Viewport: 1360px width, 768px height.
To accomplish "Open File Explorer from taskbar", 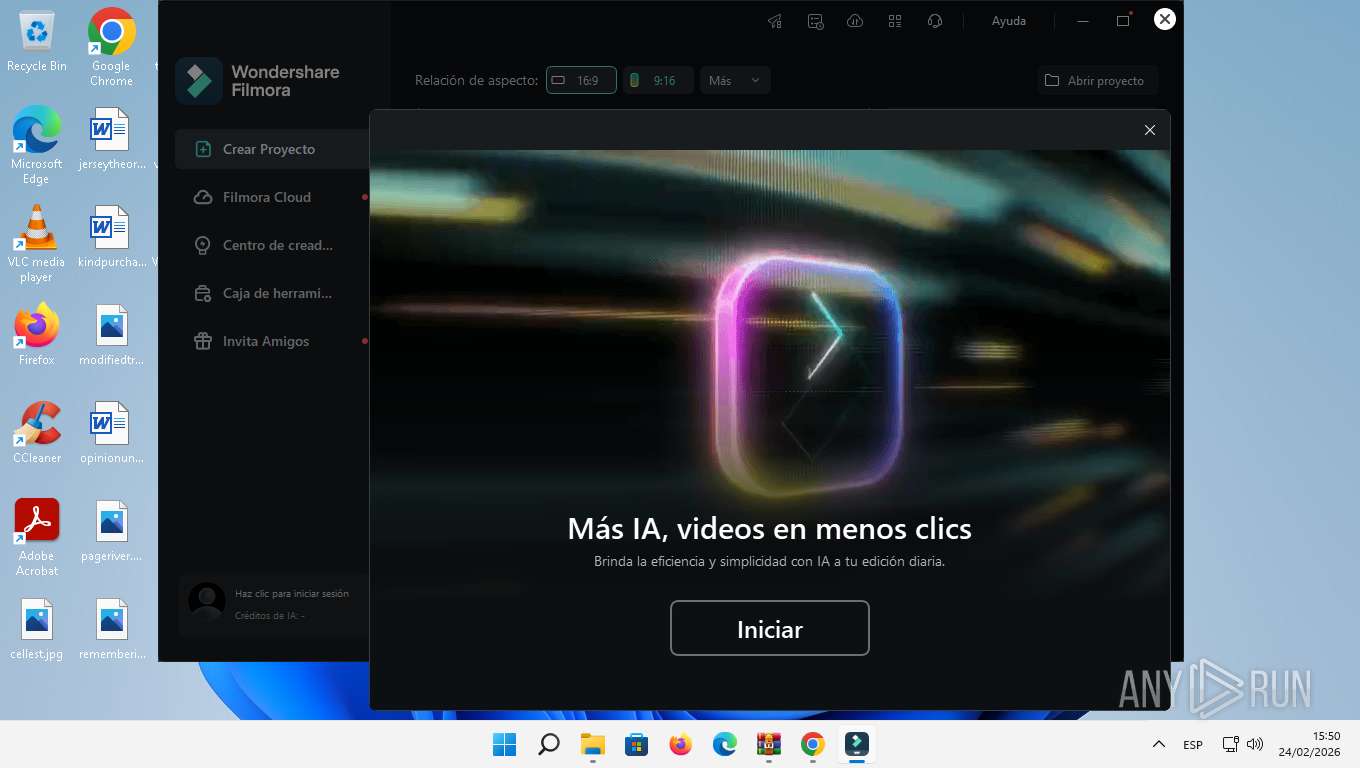I will (593, 744).
